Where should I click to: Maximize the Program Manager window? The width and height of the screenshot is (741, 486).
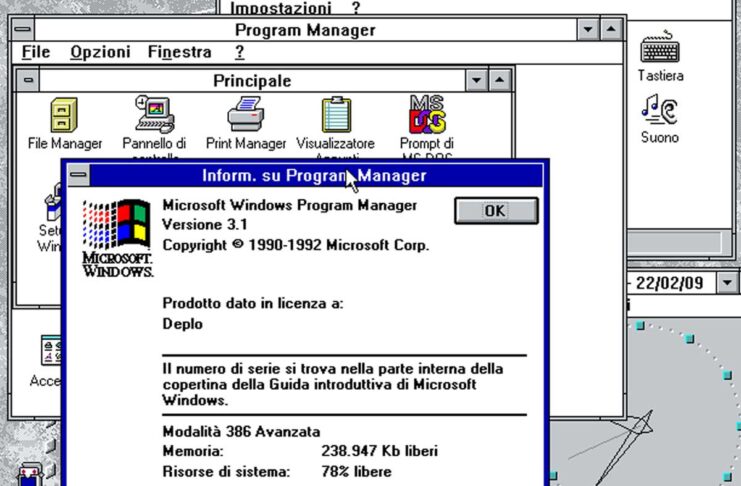(611, 30)
